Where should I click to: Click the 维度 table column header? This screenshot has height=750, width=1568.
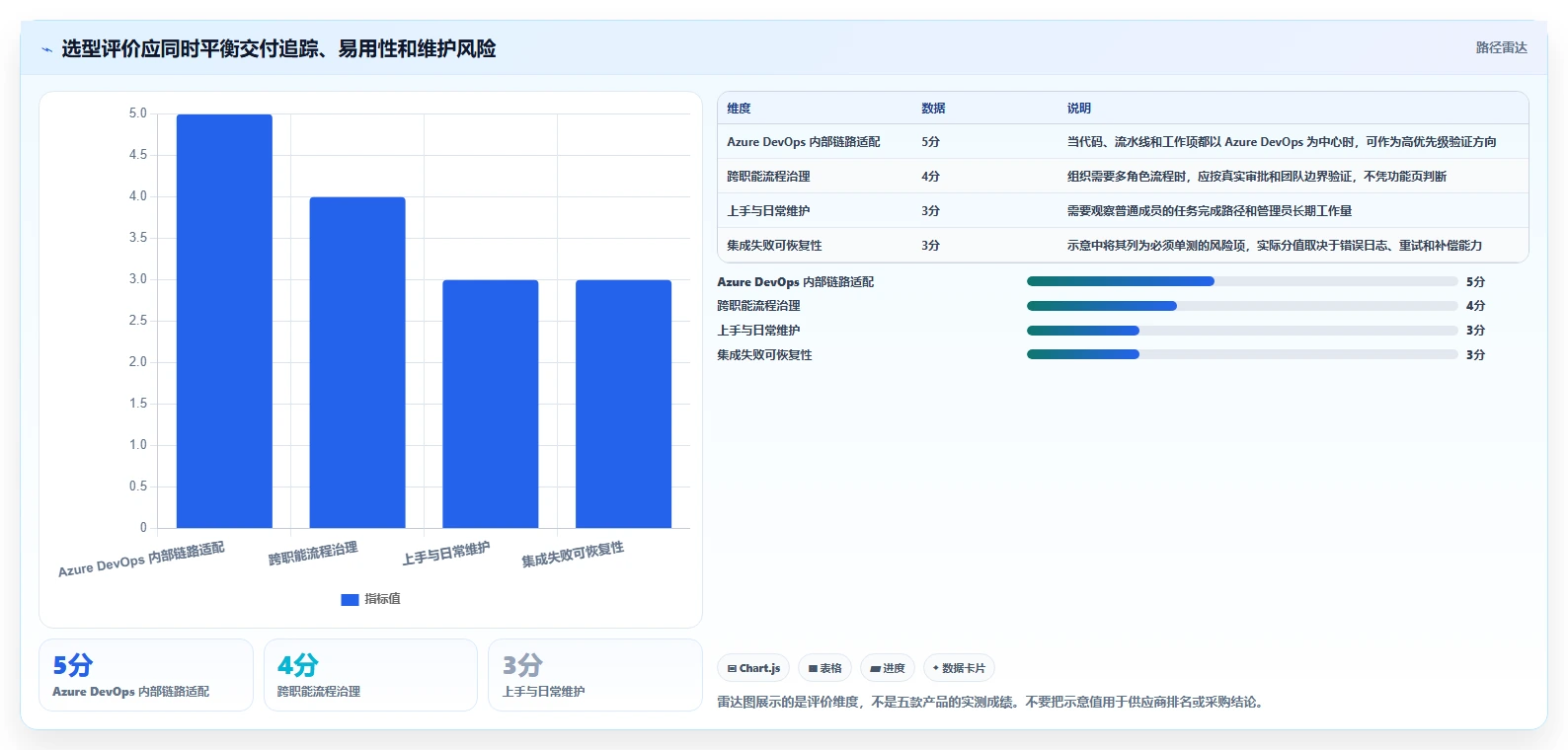point(739,109)
